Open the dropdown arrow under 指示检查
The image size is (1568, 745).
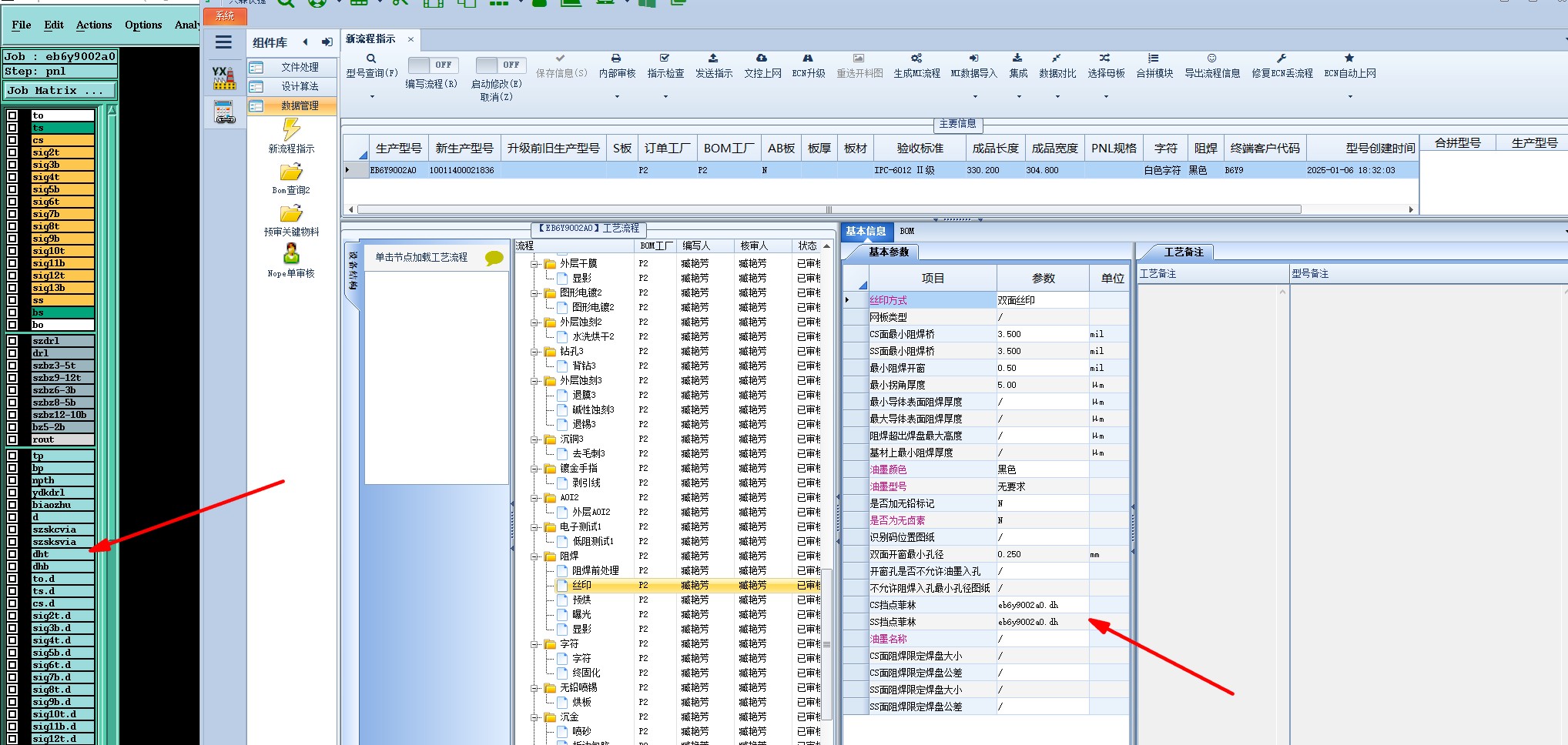click(665, 97)
